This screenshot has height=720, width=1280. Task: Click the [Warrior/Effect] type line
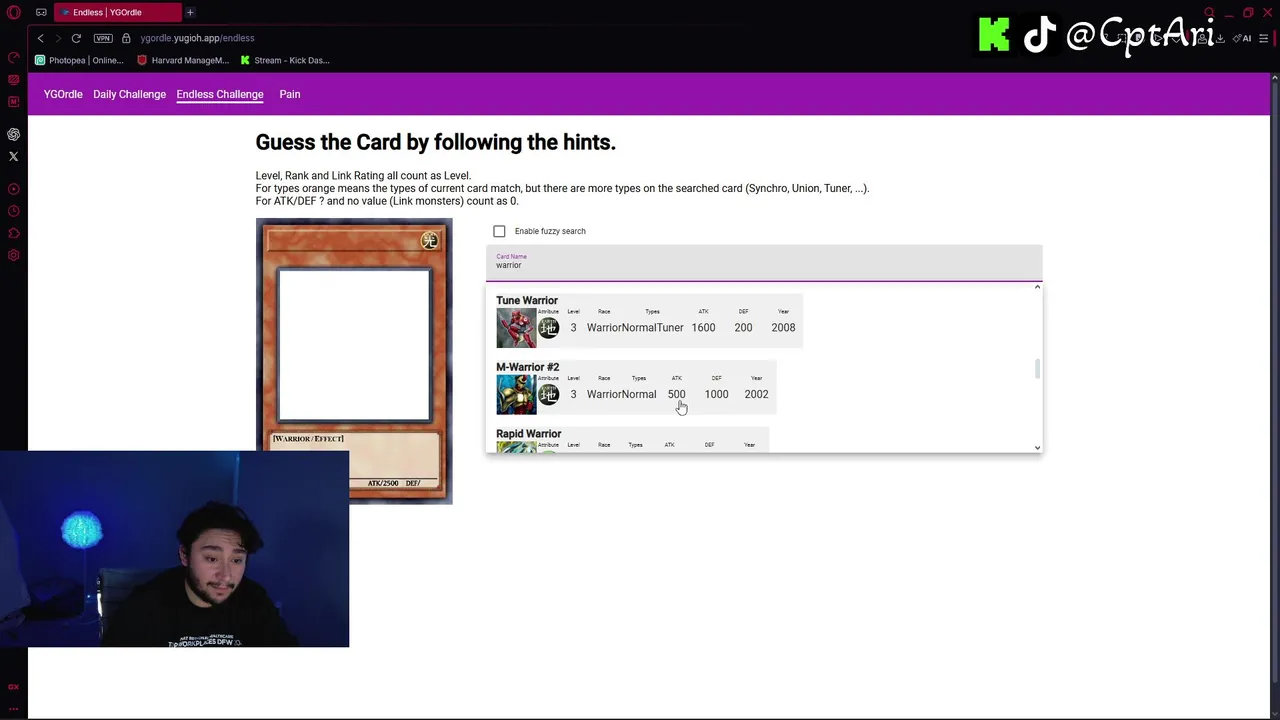pyautogui.click(x=308, y=439)
